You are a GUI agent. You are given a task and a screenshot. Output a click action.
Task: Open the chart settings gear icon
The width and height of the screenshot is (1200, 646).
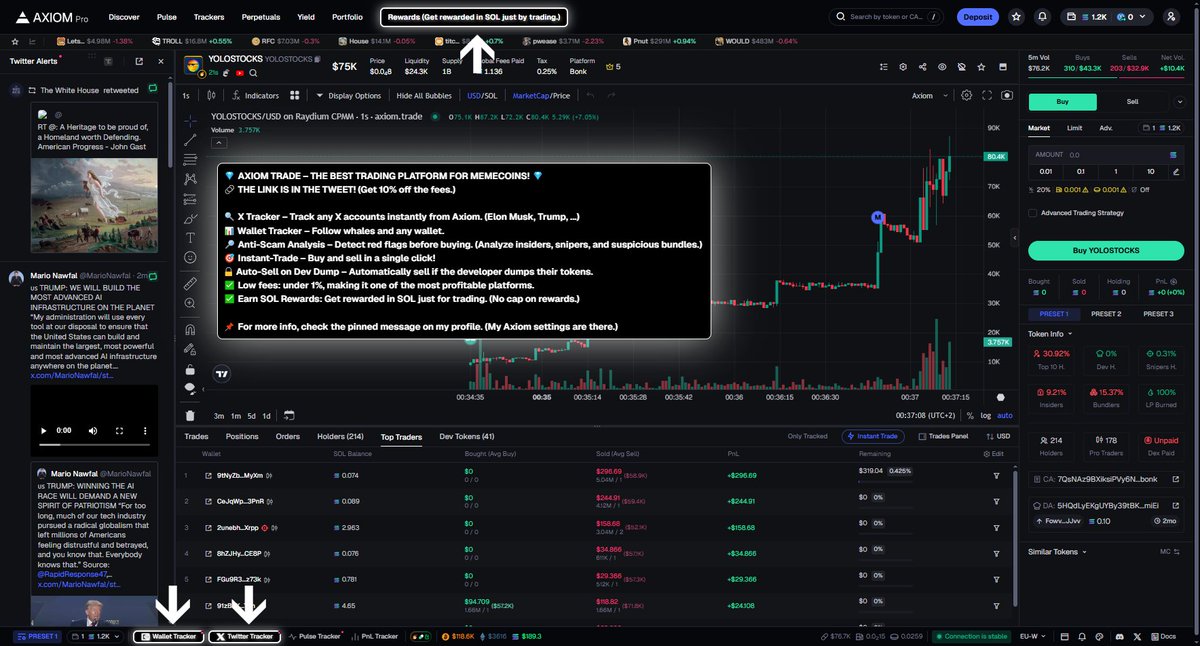[966, 96]
